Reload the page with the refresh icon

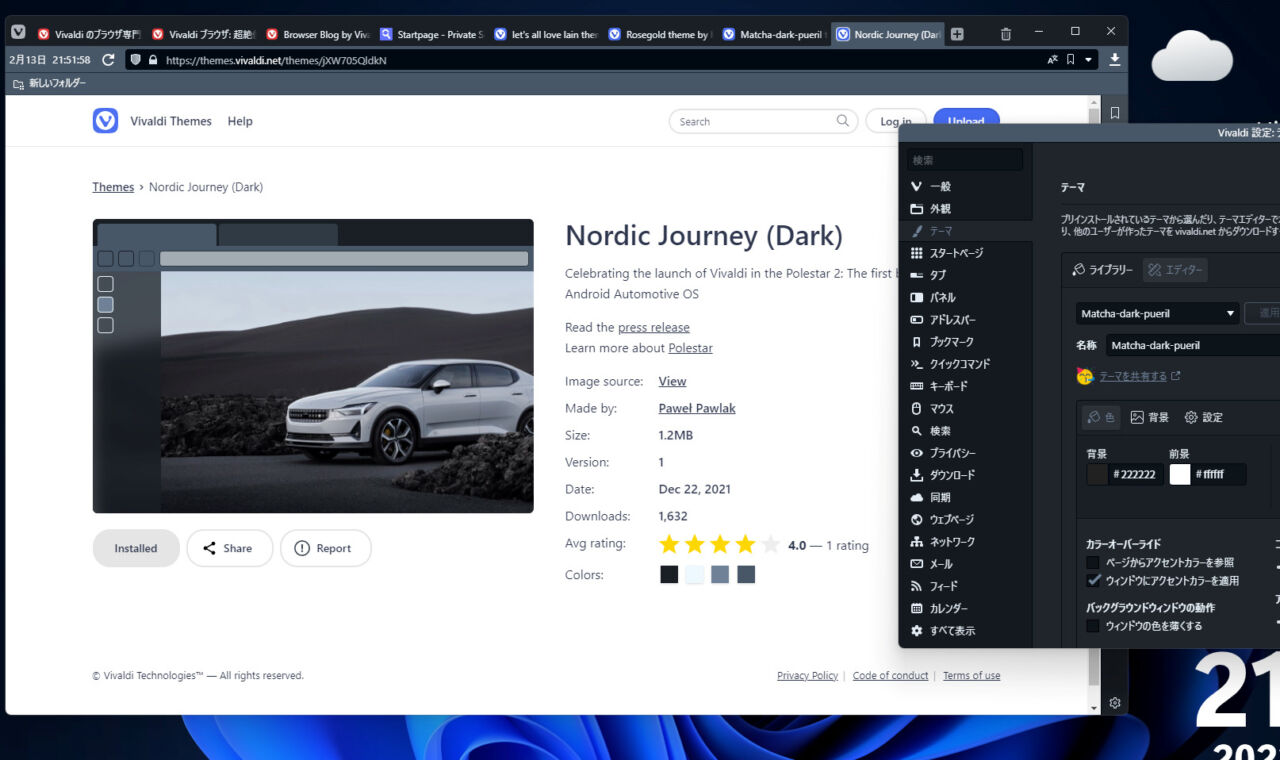[108, 60]
